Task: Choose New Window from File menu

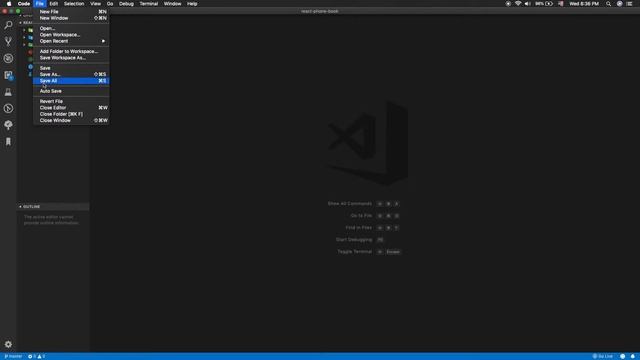Action: pyautogui.click(x=71, y=18)
